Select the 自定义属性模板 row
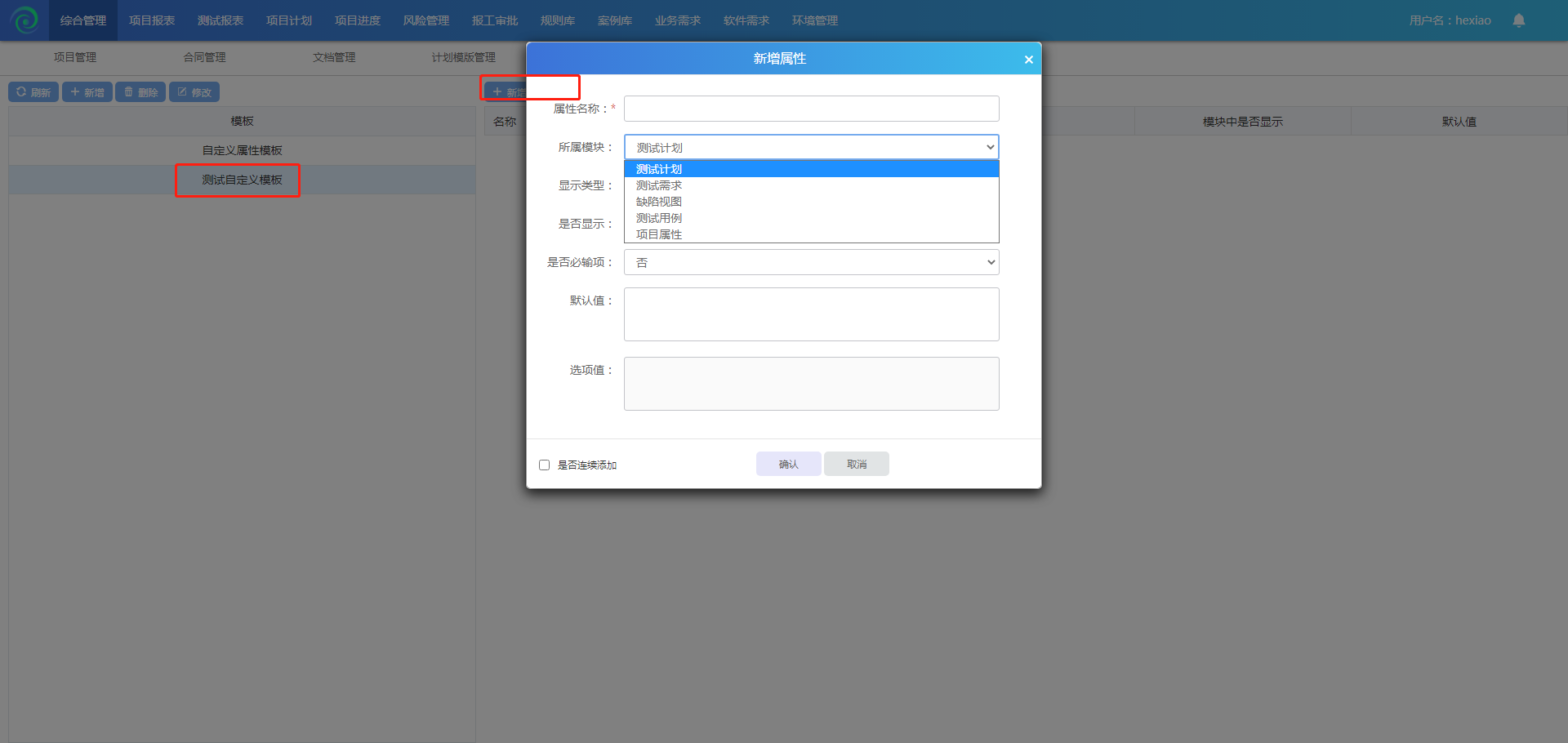1568x743 pixels. (x=242, y=150)
